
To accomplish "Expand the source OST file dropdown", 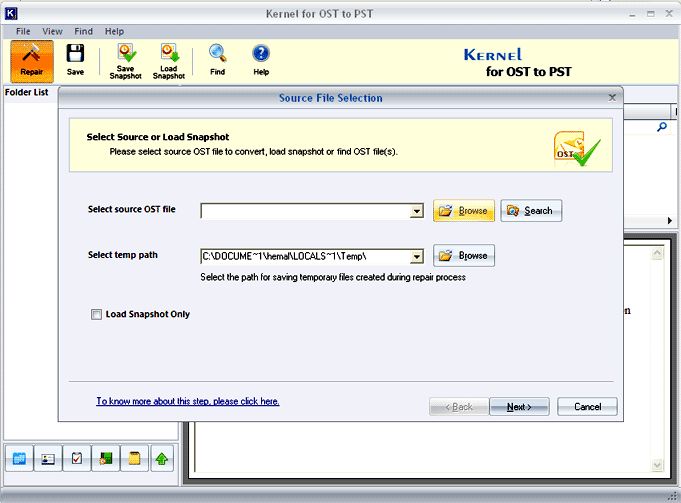I will click(417, 211).
